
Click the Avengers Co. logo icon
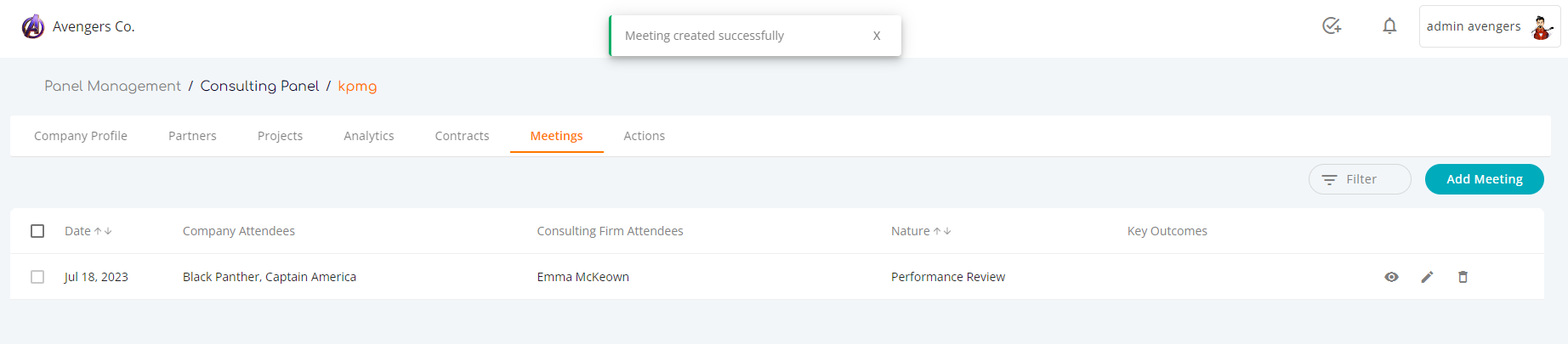coord(33,27)
